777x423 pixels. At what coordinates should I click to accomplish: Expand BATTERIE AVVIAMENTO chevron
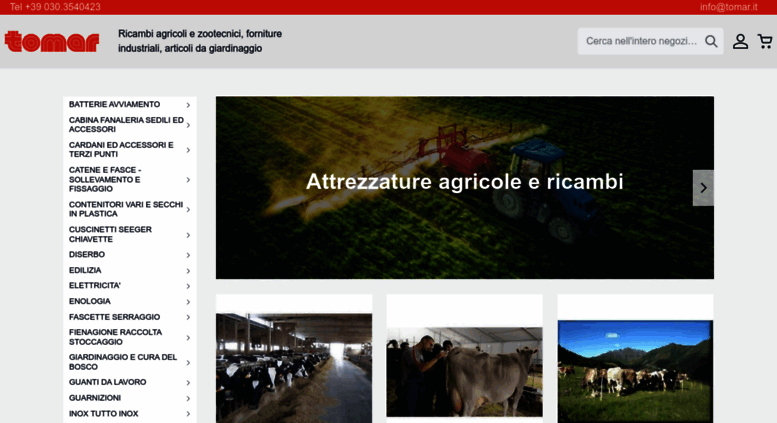pyautogui.click(x=188, y=105)
